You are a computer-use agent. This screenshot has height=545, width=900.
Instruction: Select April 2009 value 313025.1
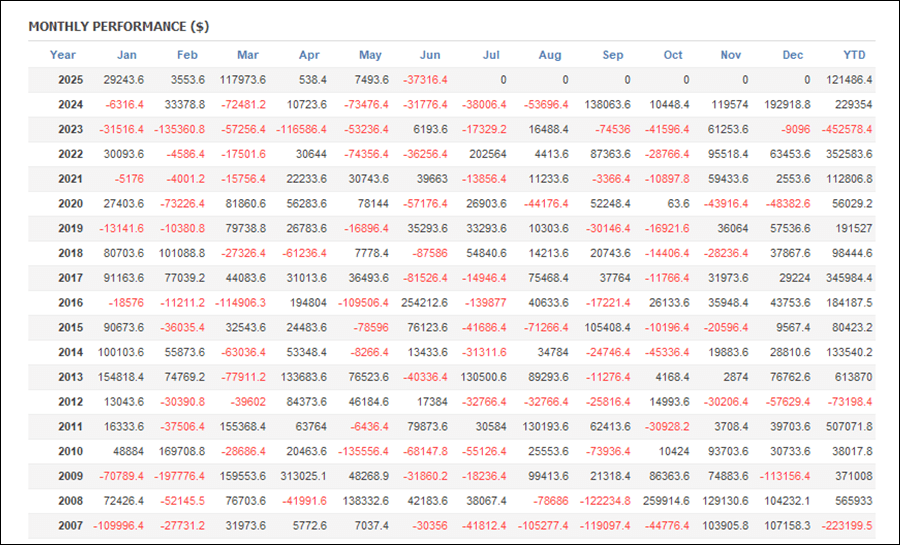304,476
